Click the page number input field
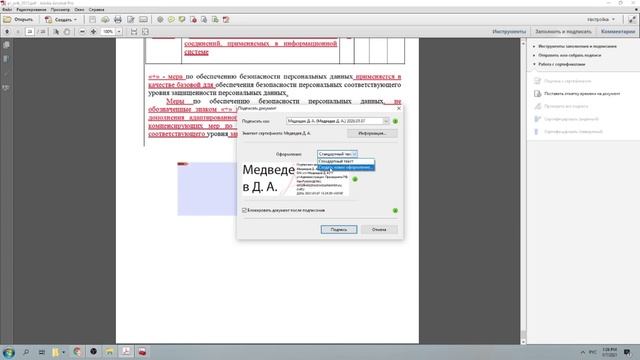This screenshot has height=360, width=640. (29, 31)
